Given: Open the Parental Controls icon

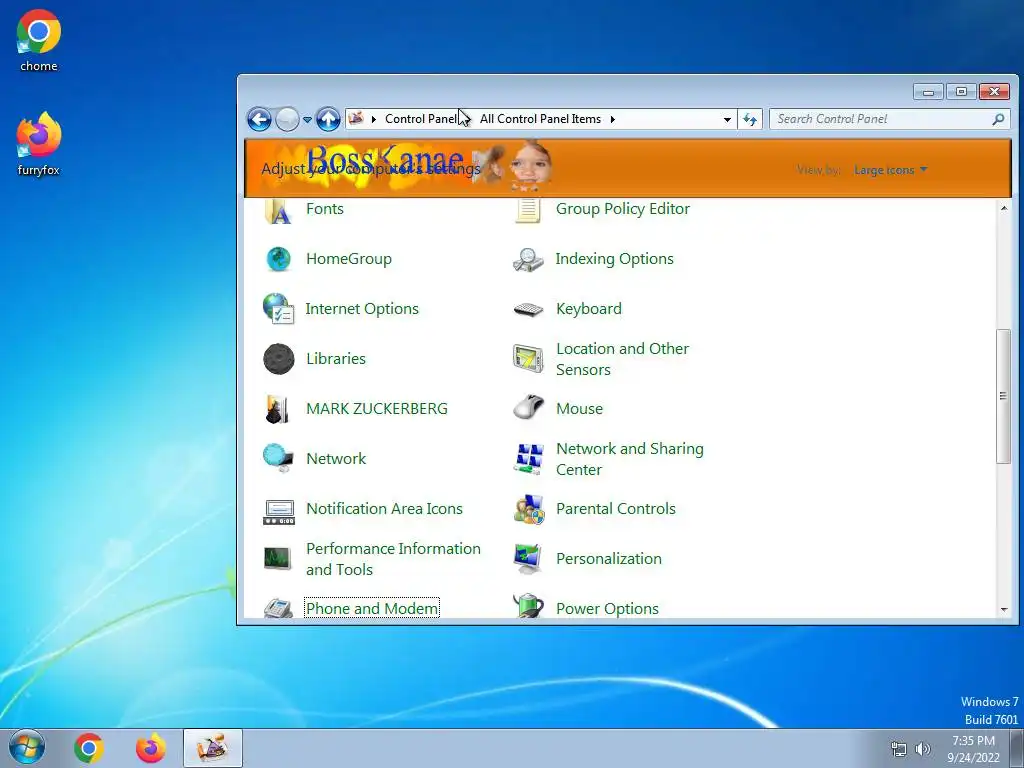Looking at the screenshot, I should [528, 509].
